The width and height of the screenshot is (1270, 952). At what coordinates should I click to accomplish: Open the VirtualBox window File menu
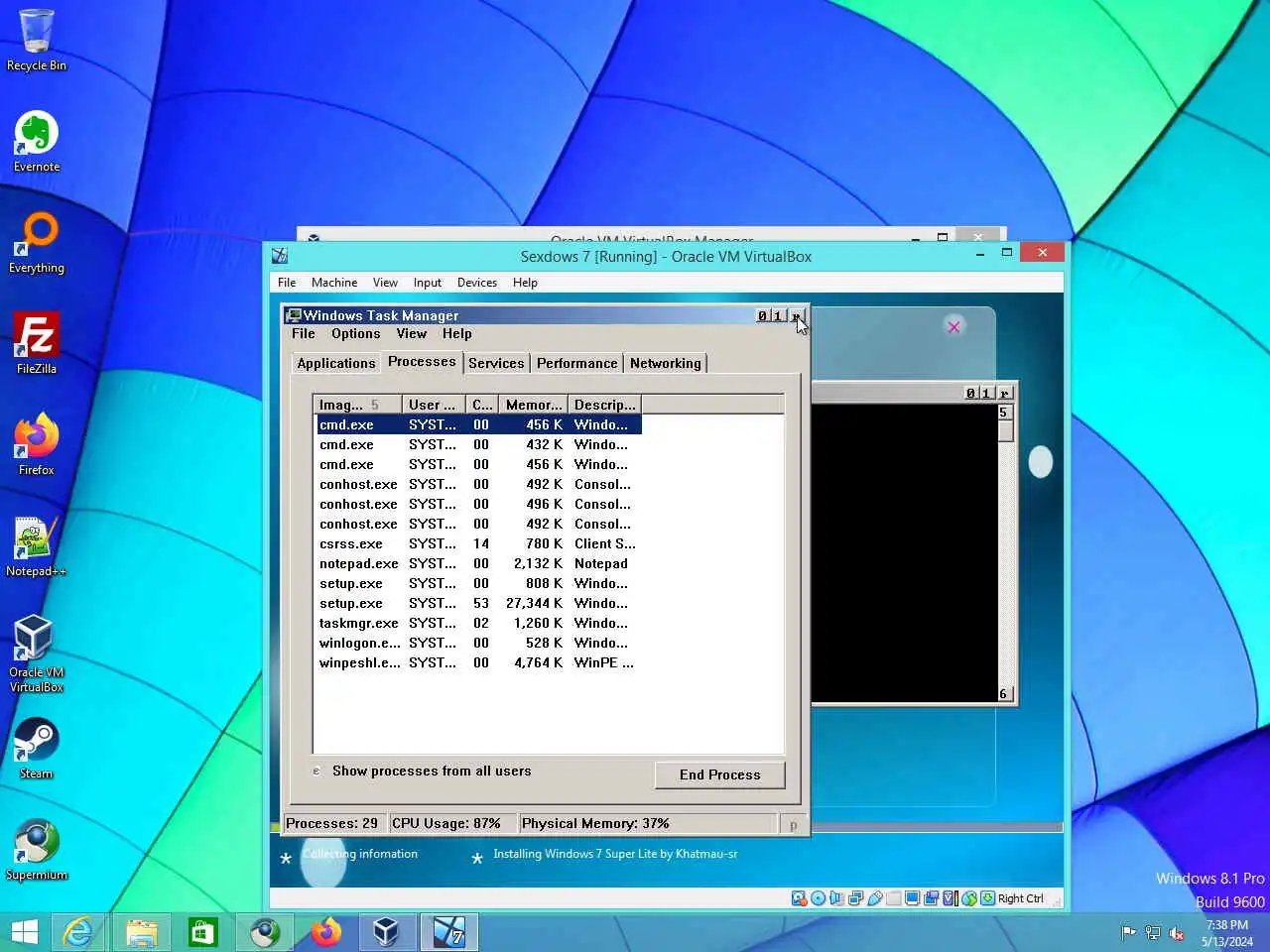(x=287, y=283)
